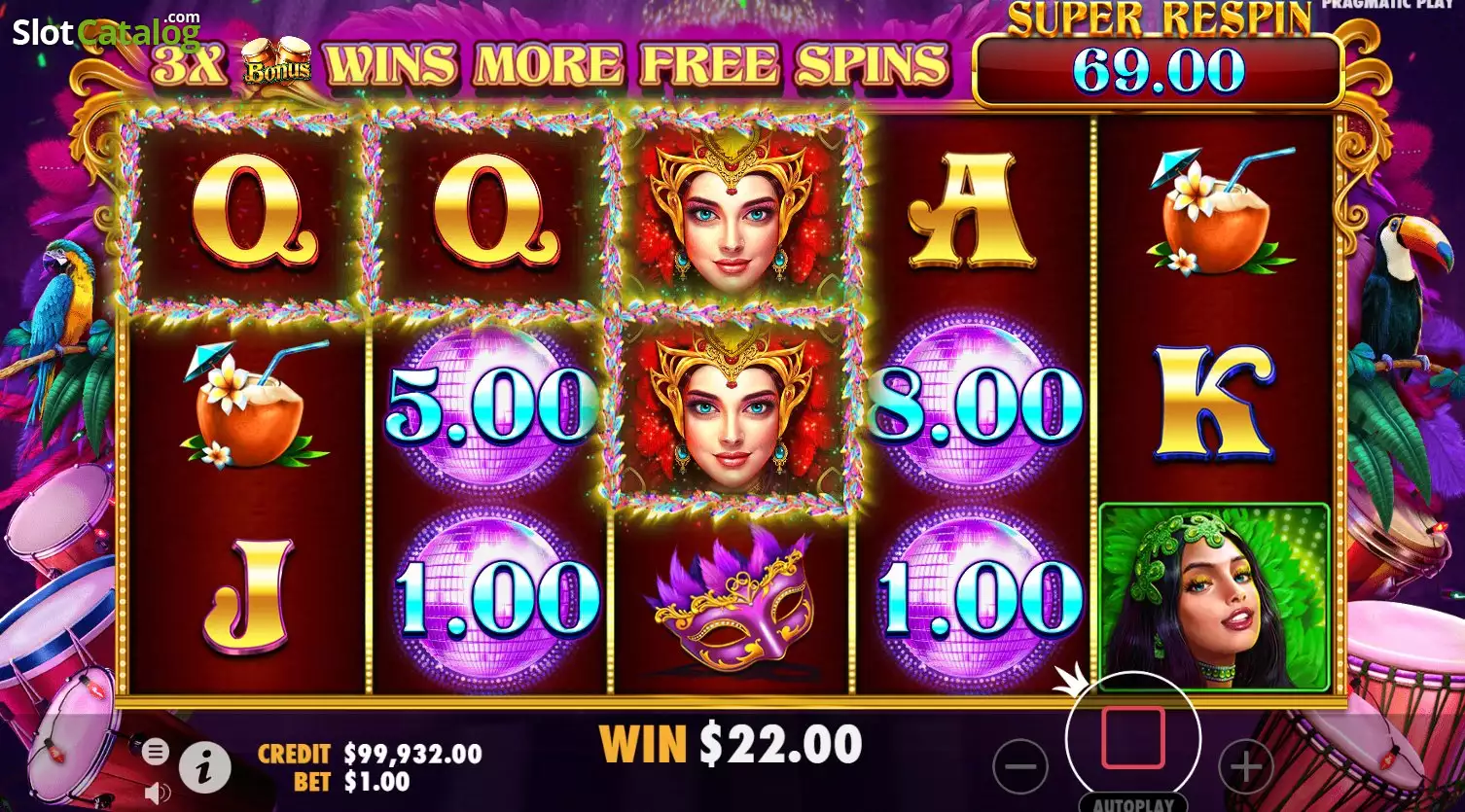Image resolution: width=1465 pixels, height=812 pixels.
Task: Mute the sound speaker icon
Action: pyautogui.click(x=157, y=793)
